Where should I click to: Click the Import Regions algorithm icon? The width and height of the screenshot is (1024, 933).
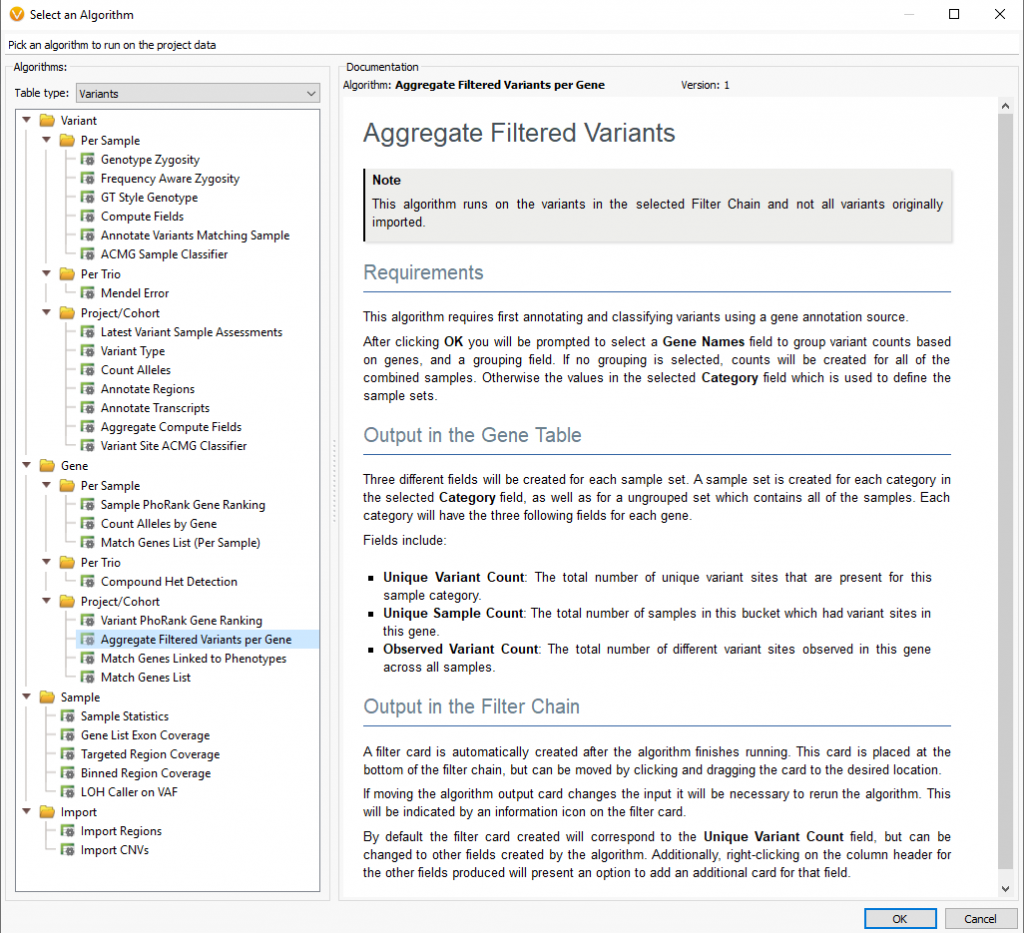click(67, 830)
